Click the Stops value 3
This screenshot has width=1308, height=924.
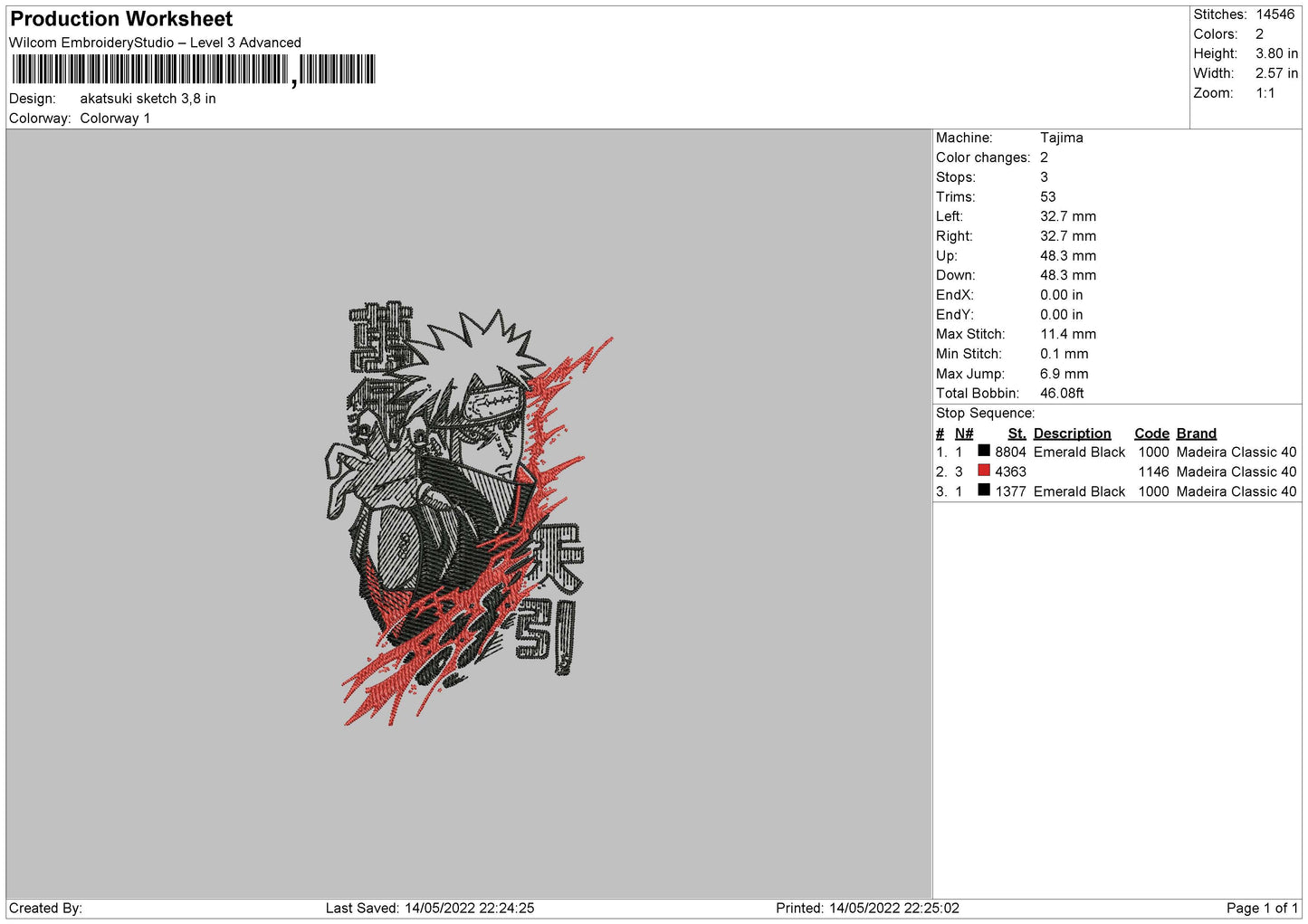(x=1044, y=177)
